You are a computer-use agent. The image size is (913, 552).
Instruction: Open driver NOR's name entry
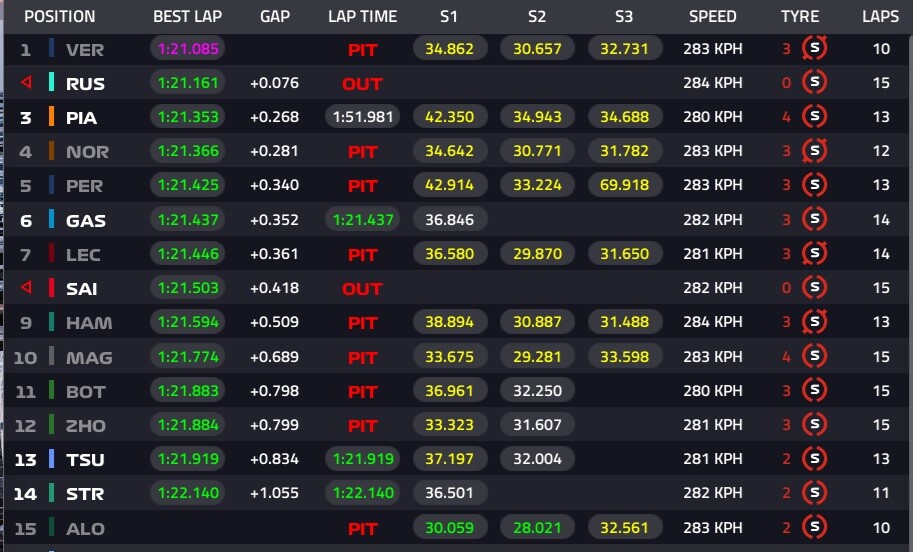point(87,152)
